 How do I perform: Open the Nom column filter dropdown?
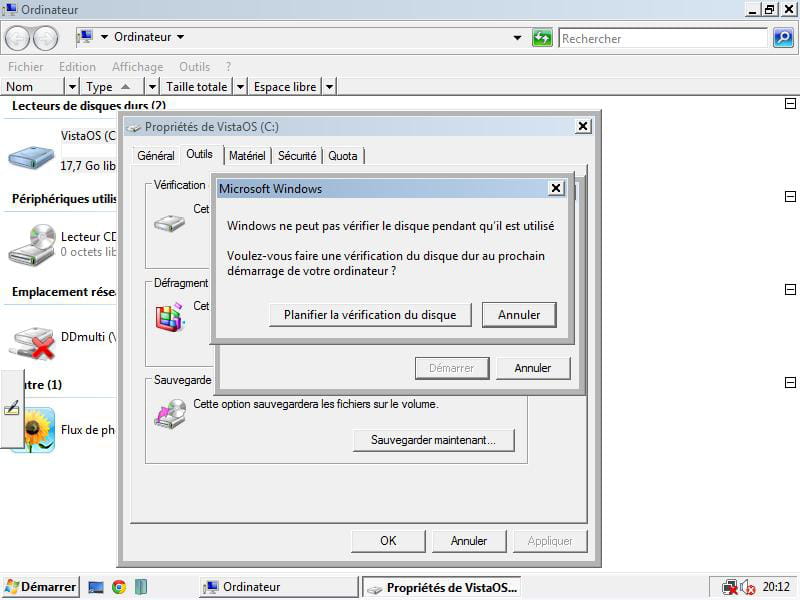point(72,87)
